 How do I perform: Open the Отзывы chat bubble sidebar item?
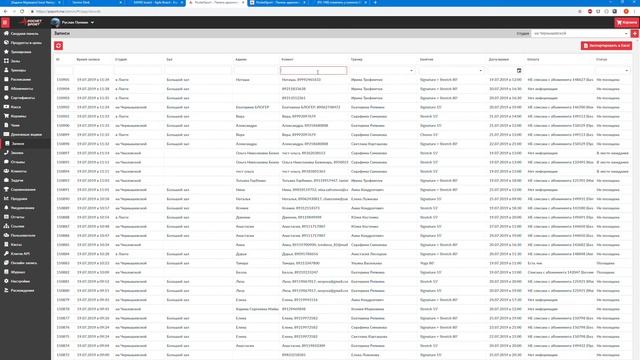point(25,162)
